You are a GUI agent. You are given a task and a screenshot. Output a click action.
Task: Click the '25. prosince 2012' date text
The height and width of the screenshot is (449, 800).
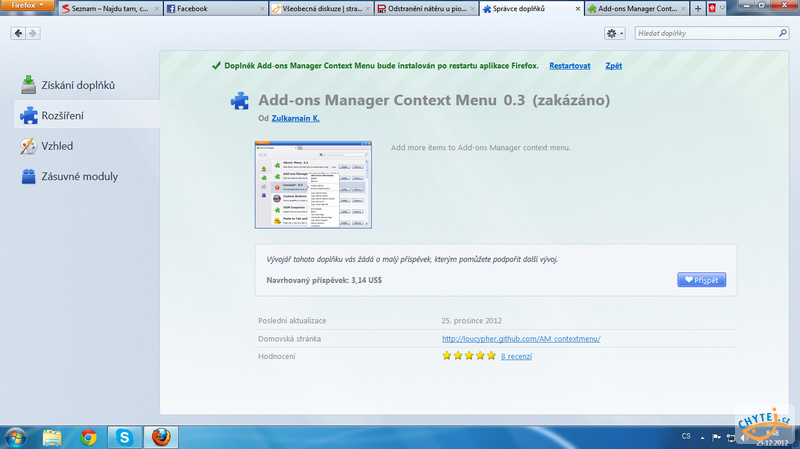[x=471, y=321]
